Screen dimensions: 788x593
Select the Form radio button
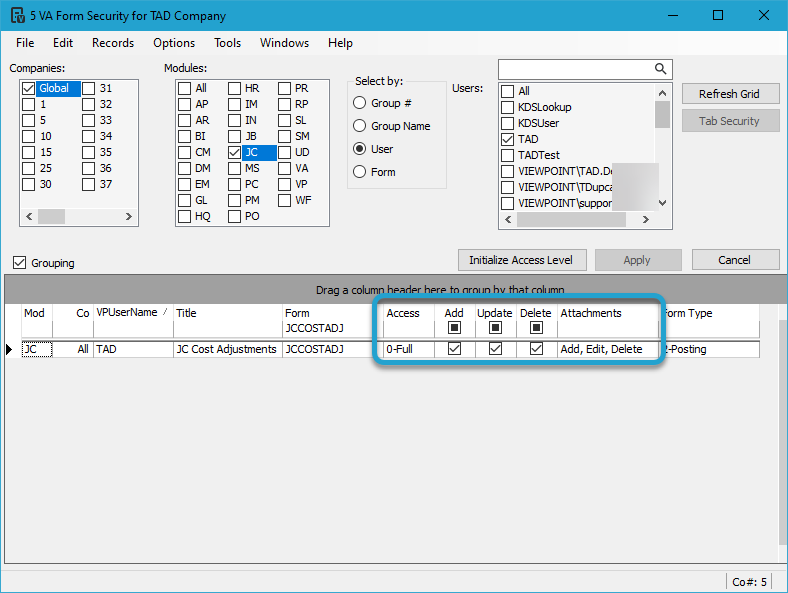coord(359,172)
